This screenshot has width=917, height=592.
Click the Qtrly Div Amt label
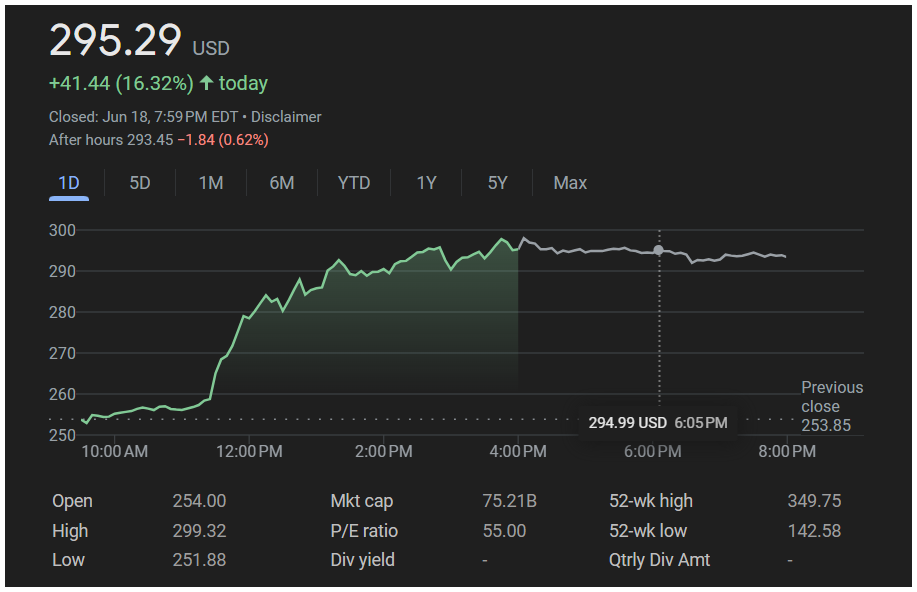660,560
